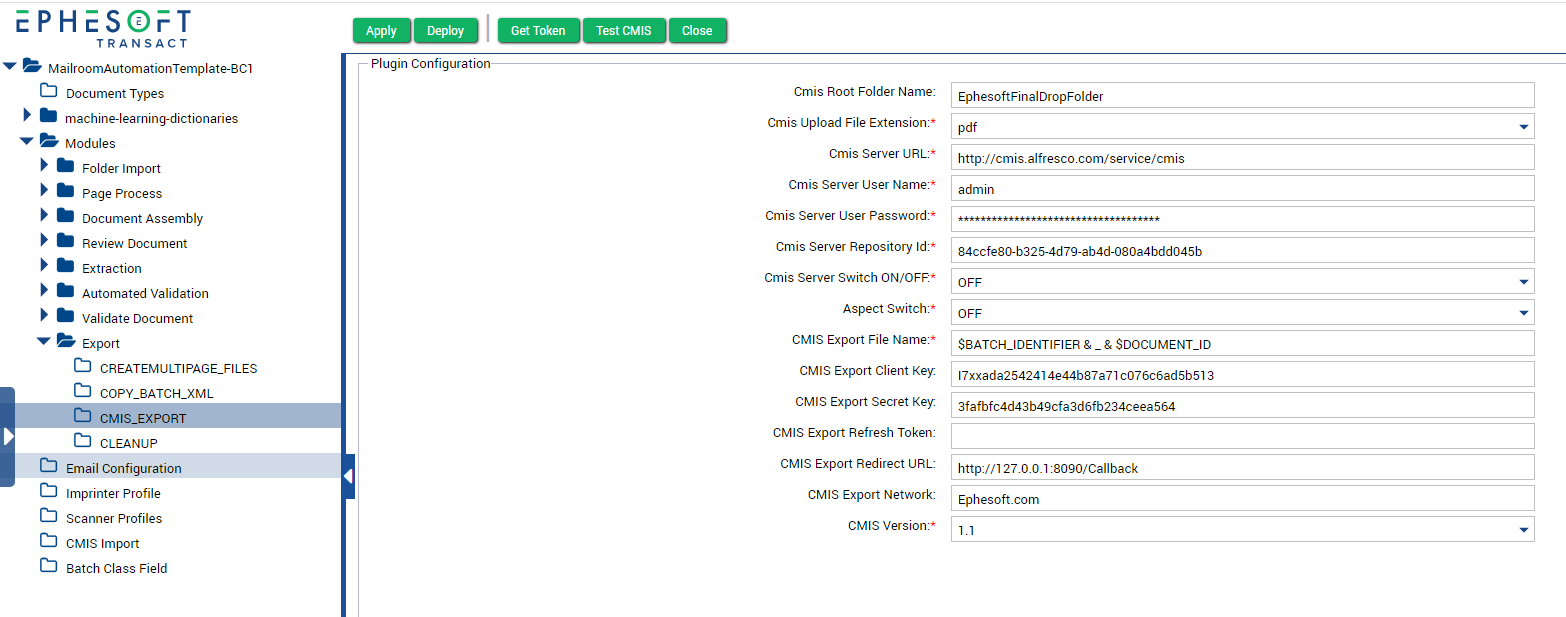
Task: Click the CMIS_EXPORT folder icon
Action: click(x=83, y=416)
